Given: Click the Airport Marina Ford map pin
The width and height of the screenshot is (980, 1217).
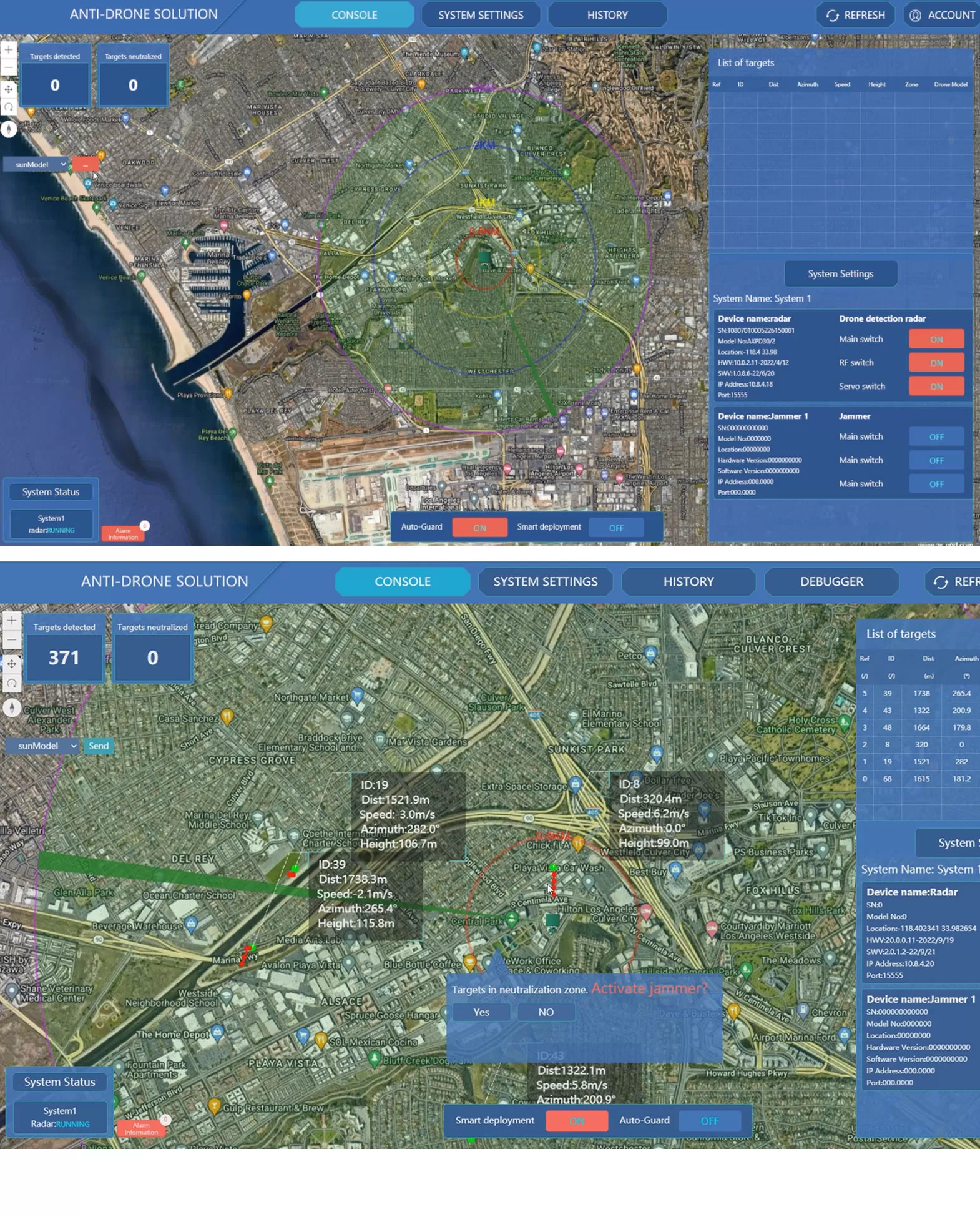Looking at the screenshot, I should tap(844, 1035).
